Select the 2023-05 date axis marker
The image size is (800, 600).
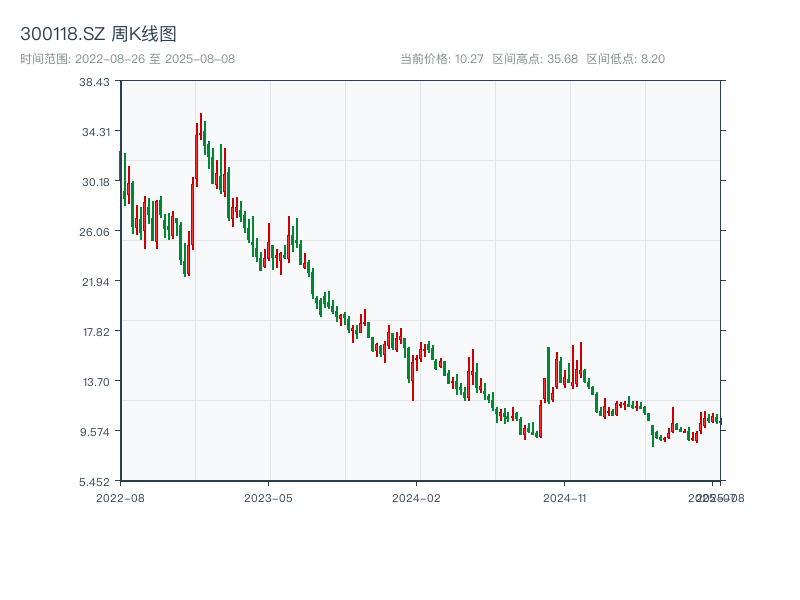[268, 497]
